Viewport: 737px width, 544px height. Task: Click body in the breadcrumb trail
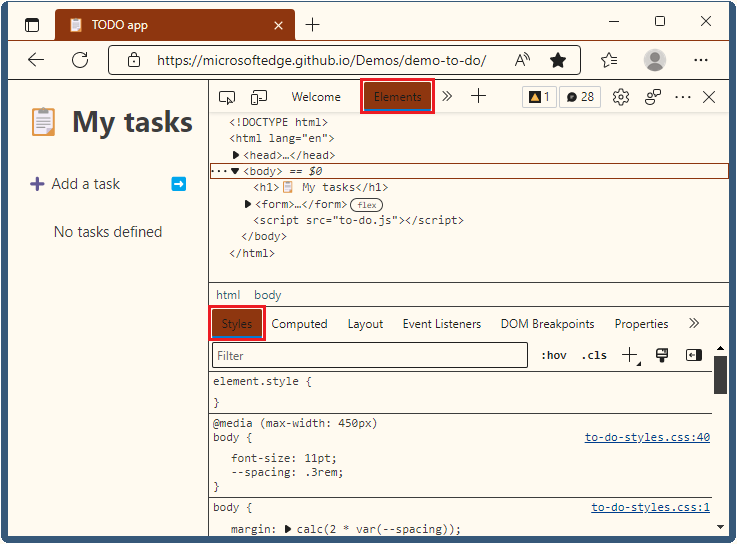point(267,295)
